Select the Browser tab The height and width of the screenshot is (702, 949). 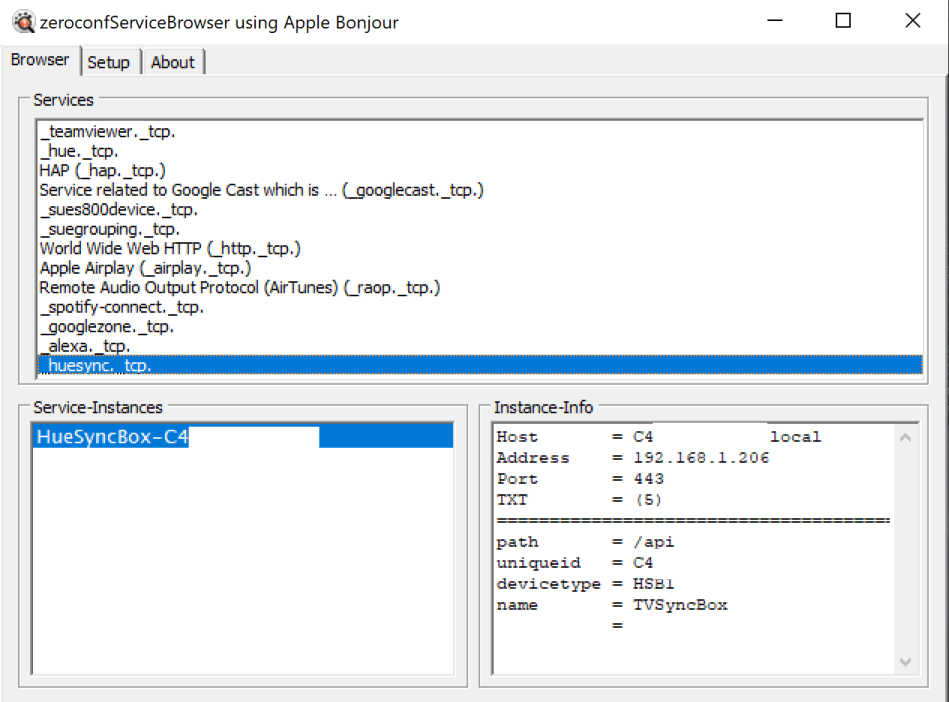pyautogui.click(x=40, y=60)
